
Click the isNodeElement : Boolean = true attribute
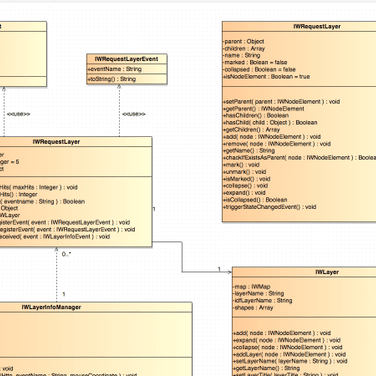(266, 76)
